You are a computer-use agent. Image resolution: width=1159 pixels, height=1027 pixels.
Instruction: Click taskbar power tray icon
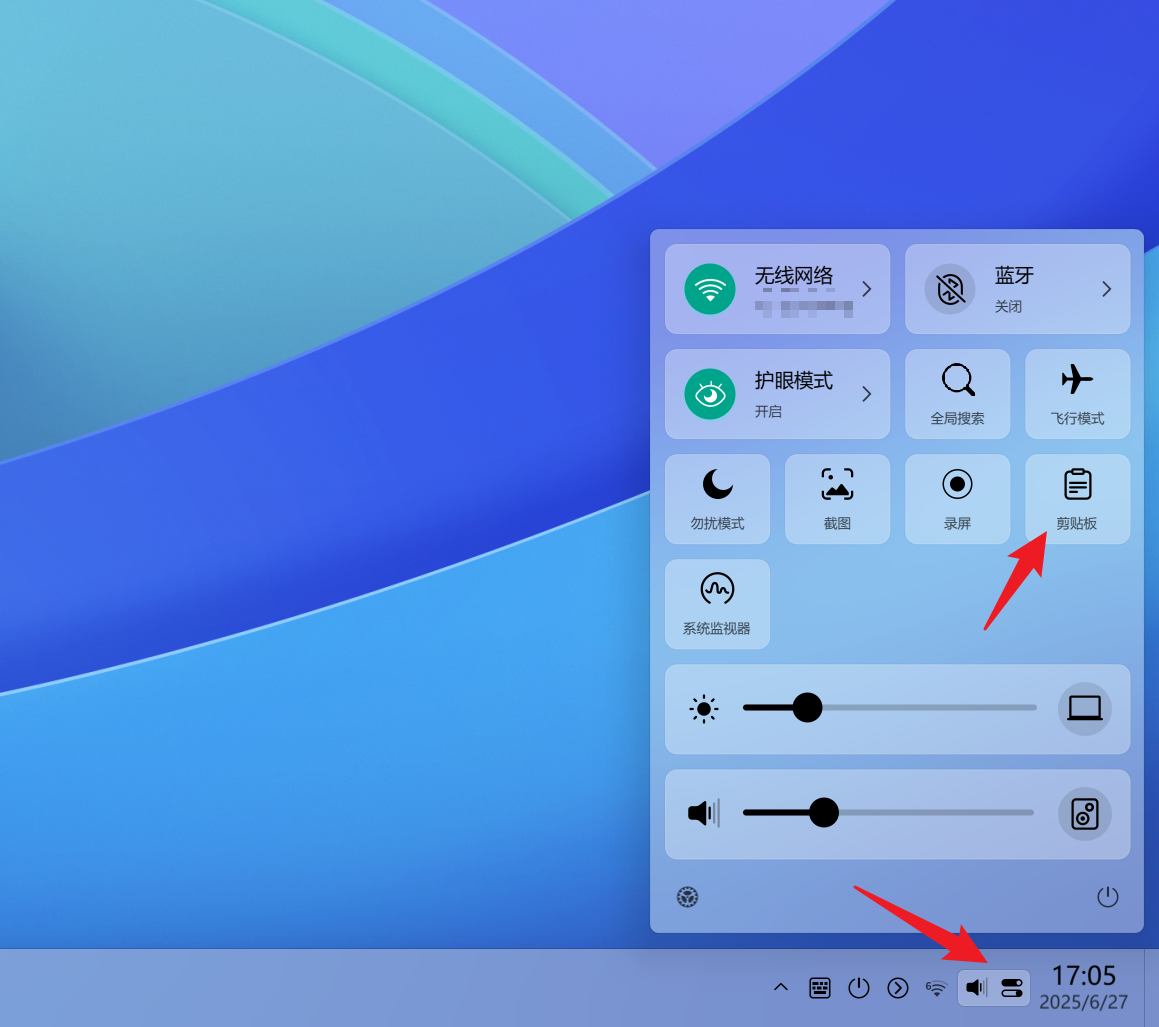point(858,988)
